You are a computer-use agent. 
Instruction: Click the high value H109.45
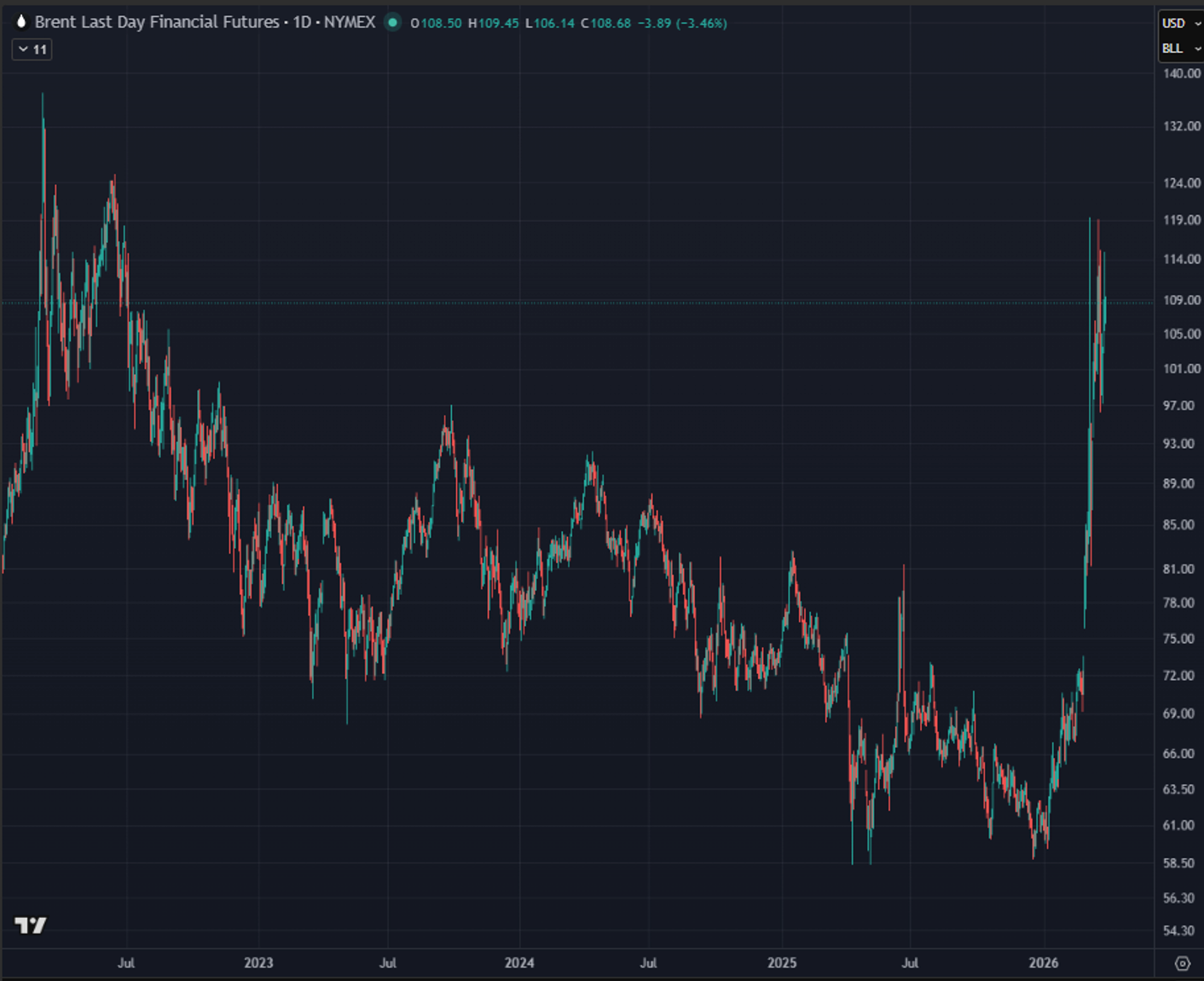pos(493,23)
